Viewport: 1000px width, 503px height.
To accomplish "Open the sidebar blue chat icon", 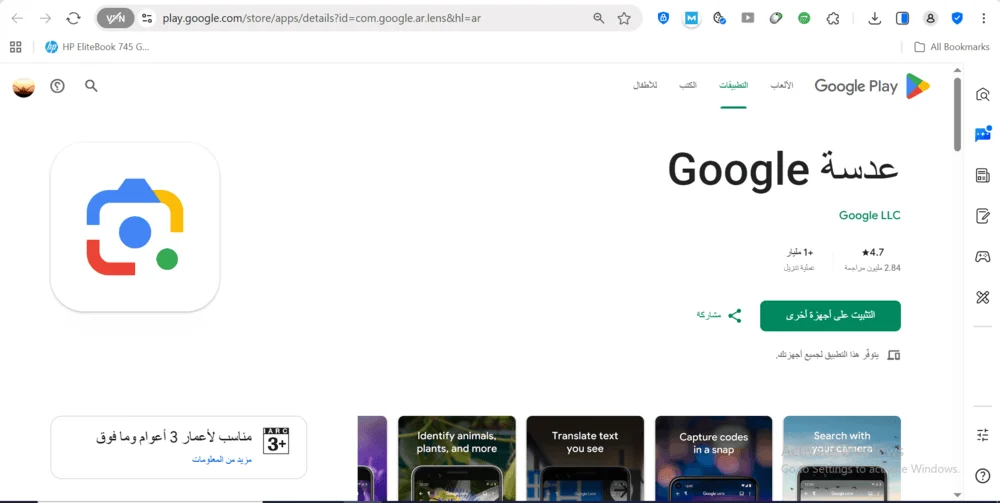I will click(x=983, y=134).
